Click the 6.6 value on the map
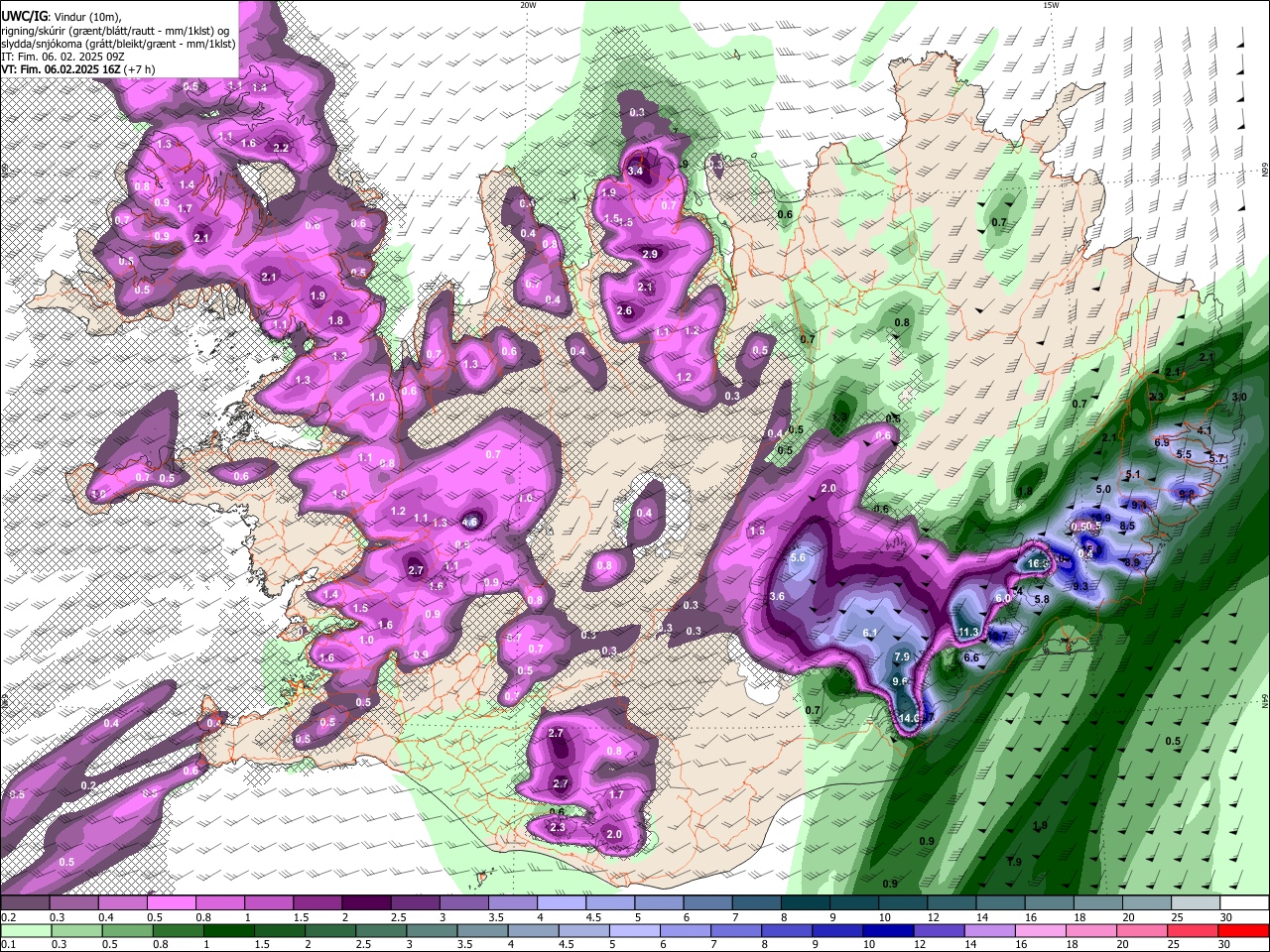This screenshot has height=952, width=1270. click(971, 657)
